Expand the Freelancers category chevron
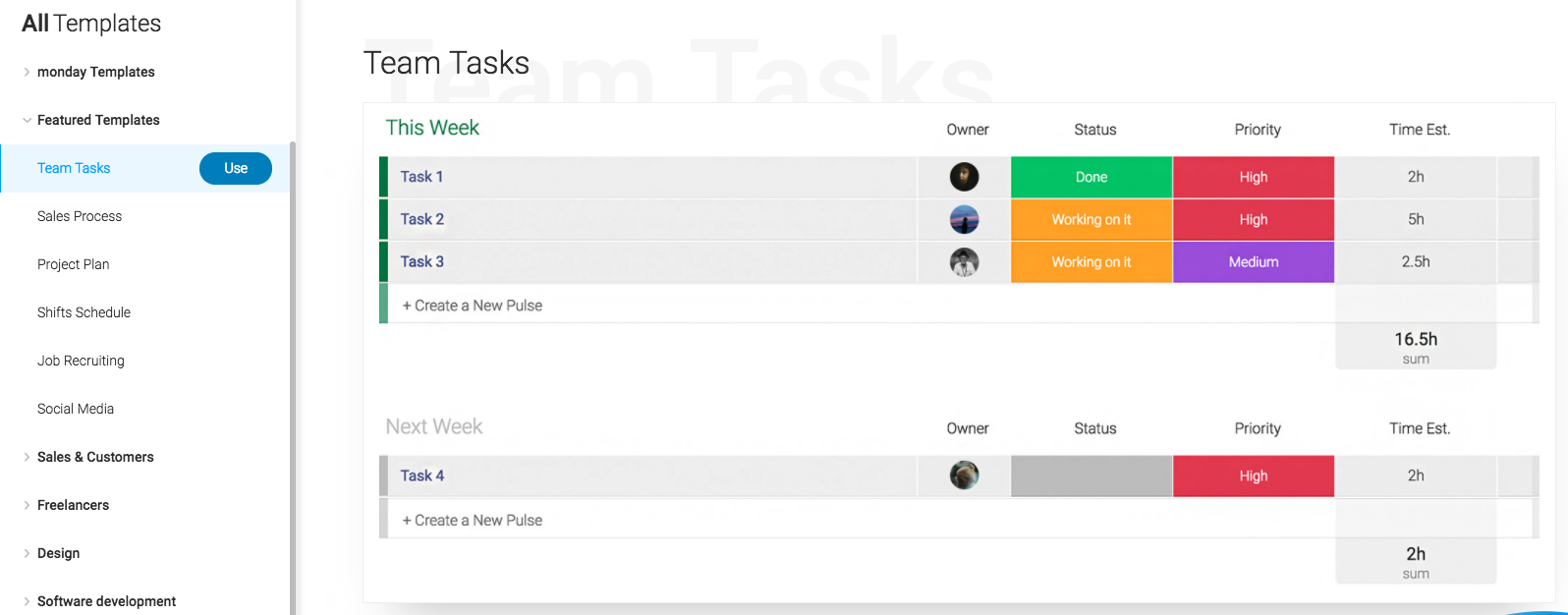Screen dimensions: 1568x615 pyautogui.click(x=27, y=505)
